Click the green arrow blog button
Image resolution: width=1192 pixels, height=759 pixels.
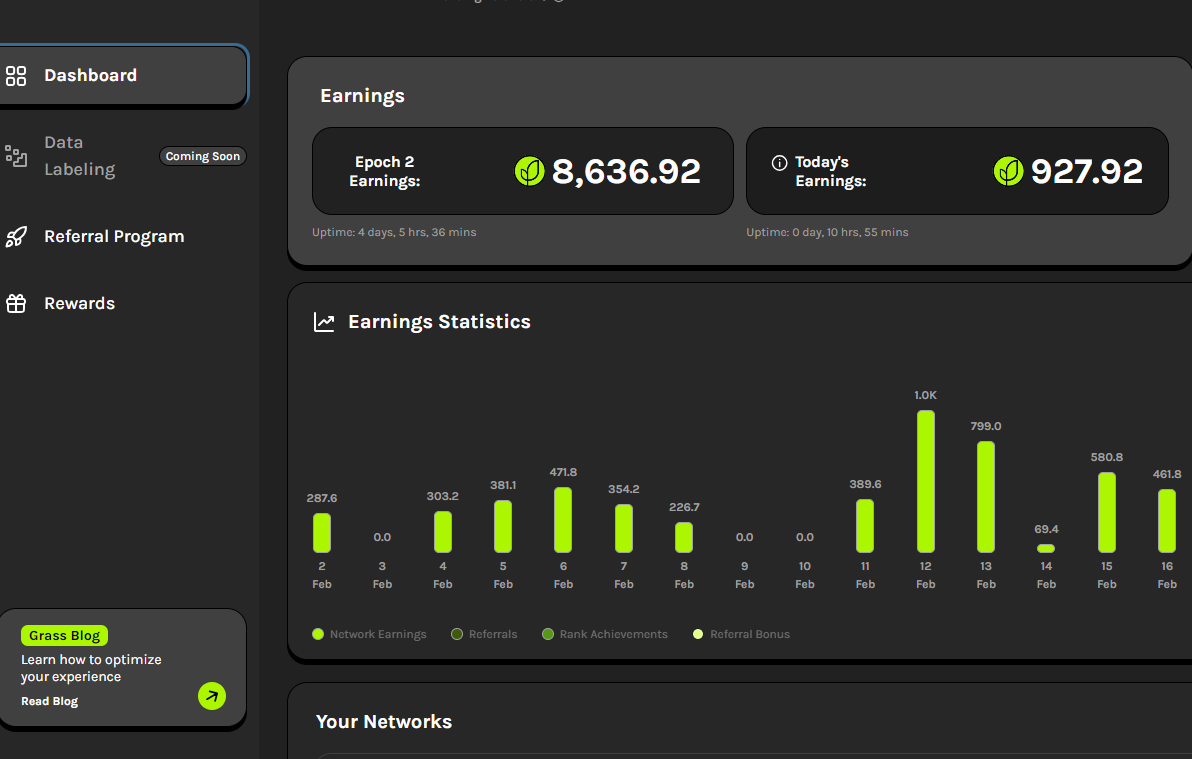click(212, 696)
